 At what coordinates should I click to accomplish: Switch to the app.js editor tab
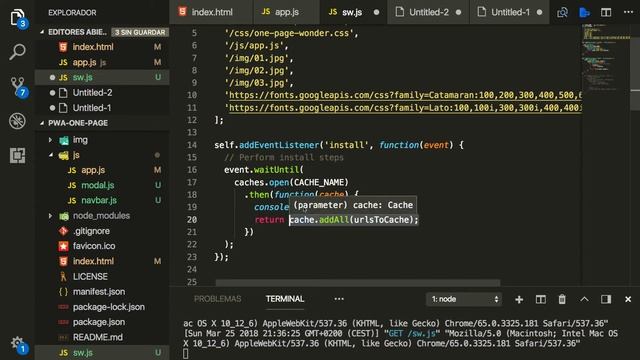[x=286, y=12]
